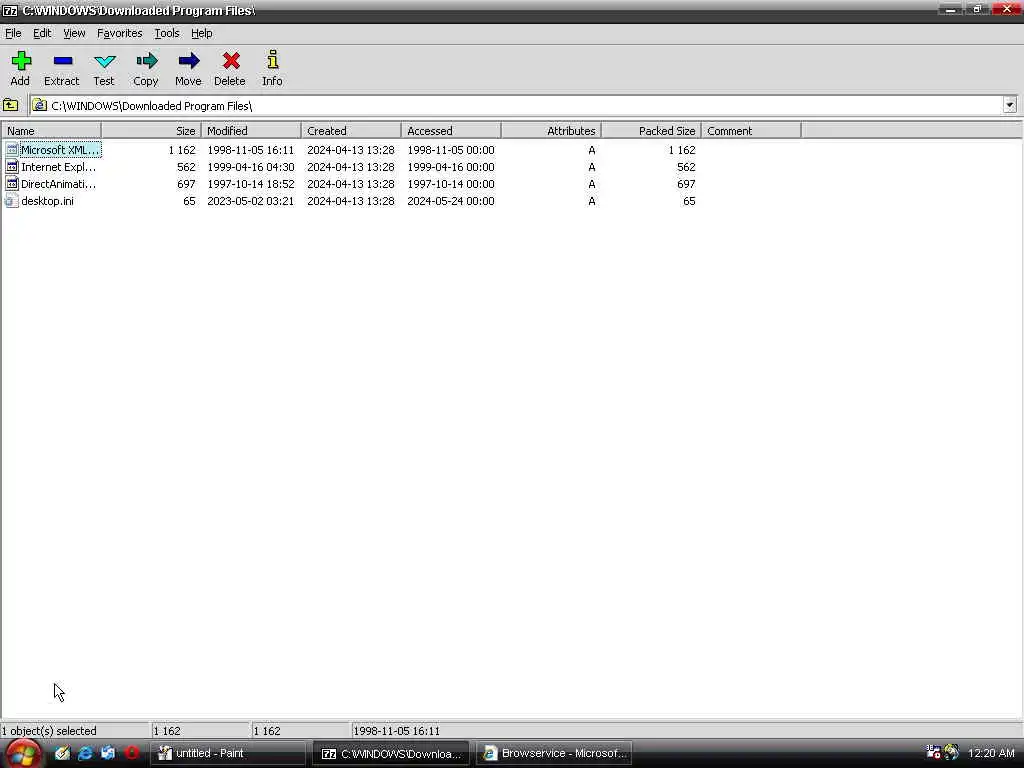
Task: Click modified date 2023-05-02 03:21
Action: [x=251, y=200]
